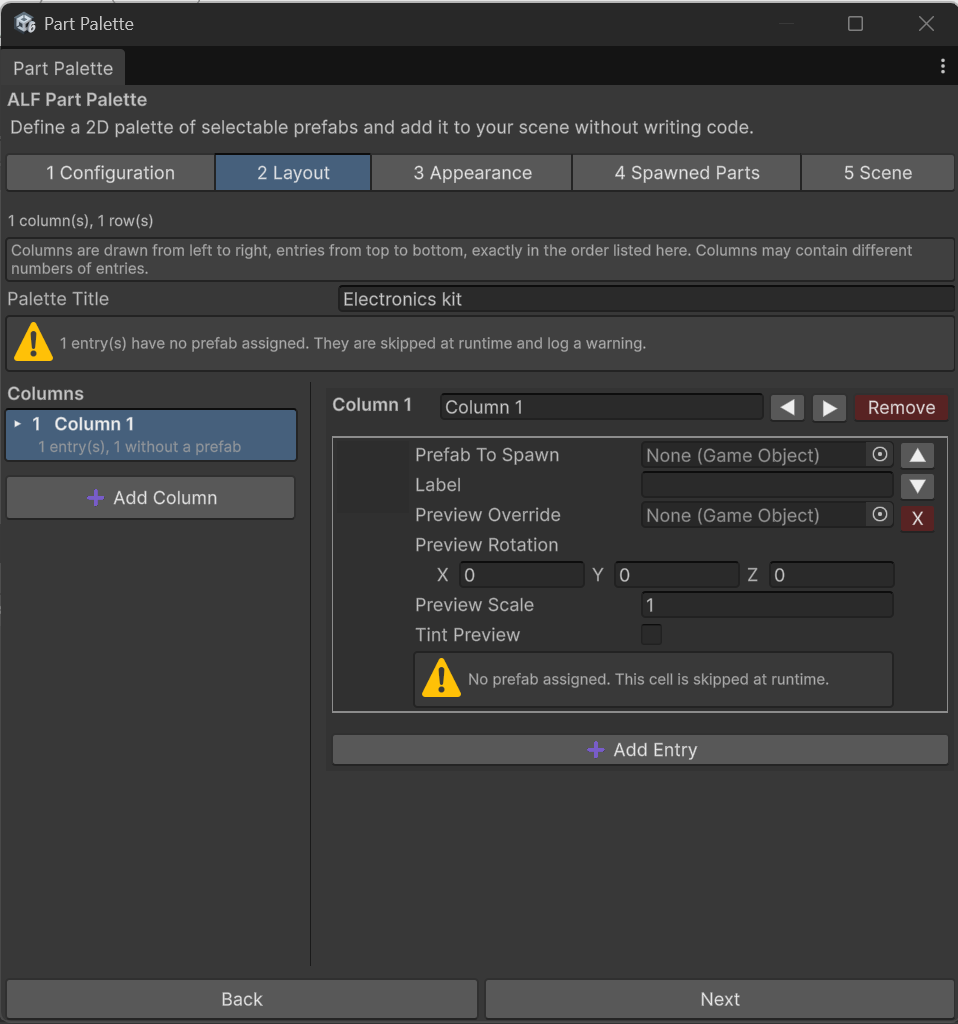The width and height of the screenshot is (958, 1024).
Task: Move Column 1 left with the left arrow
Action: pyautogui.click(x=788, y=408)
